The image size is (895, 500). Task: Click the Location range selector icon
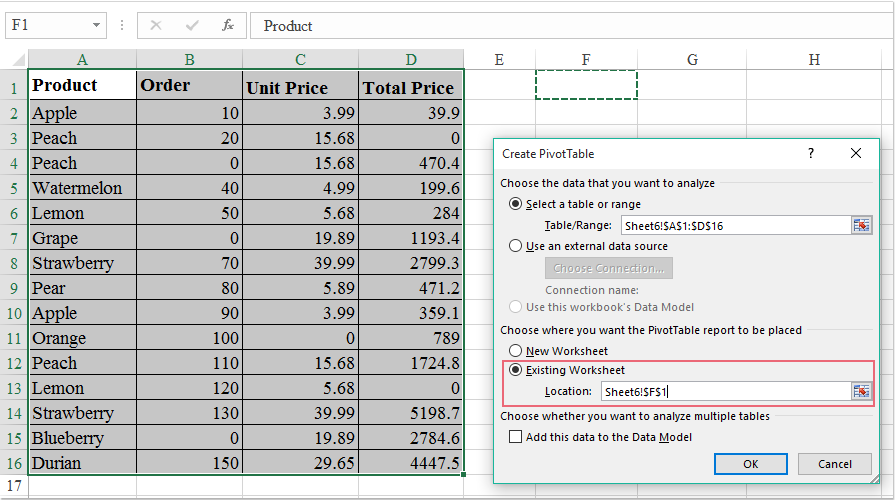861,391
